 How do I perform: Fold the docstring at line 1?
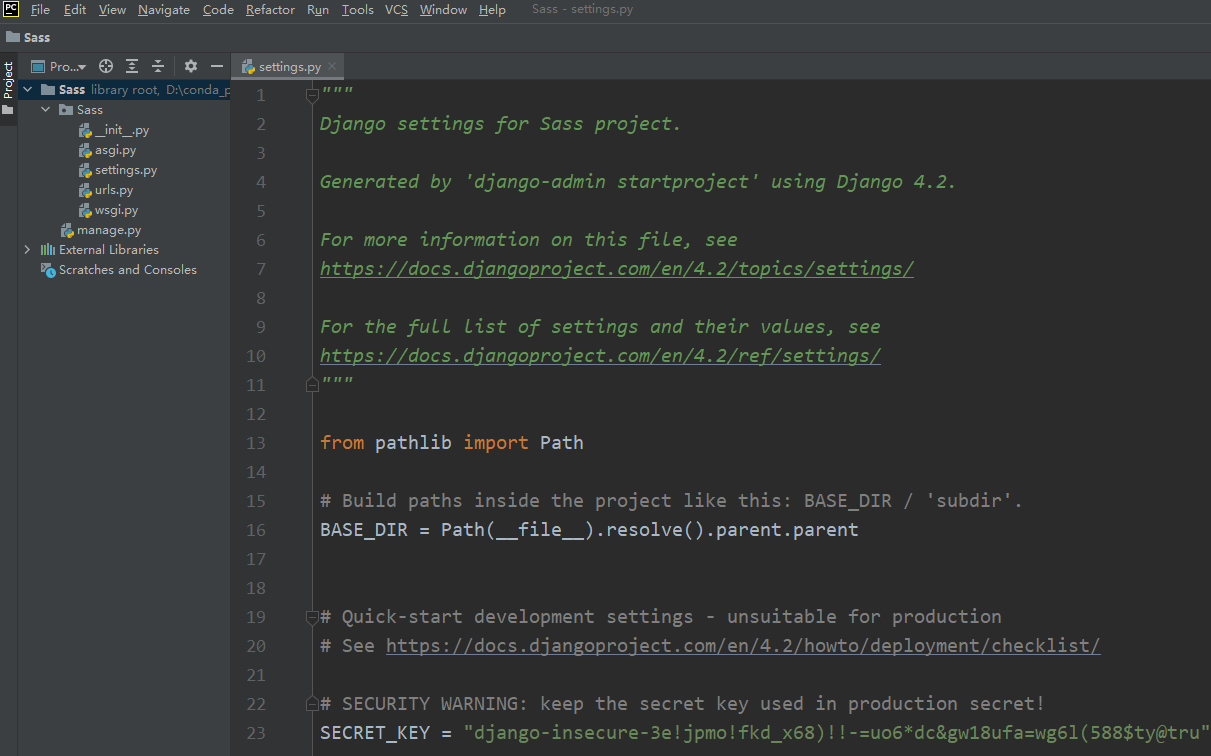coord(312,95)
